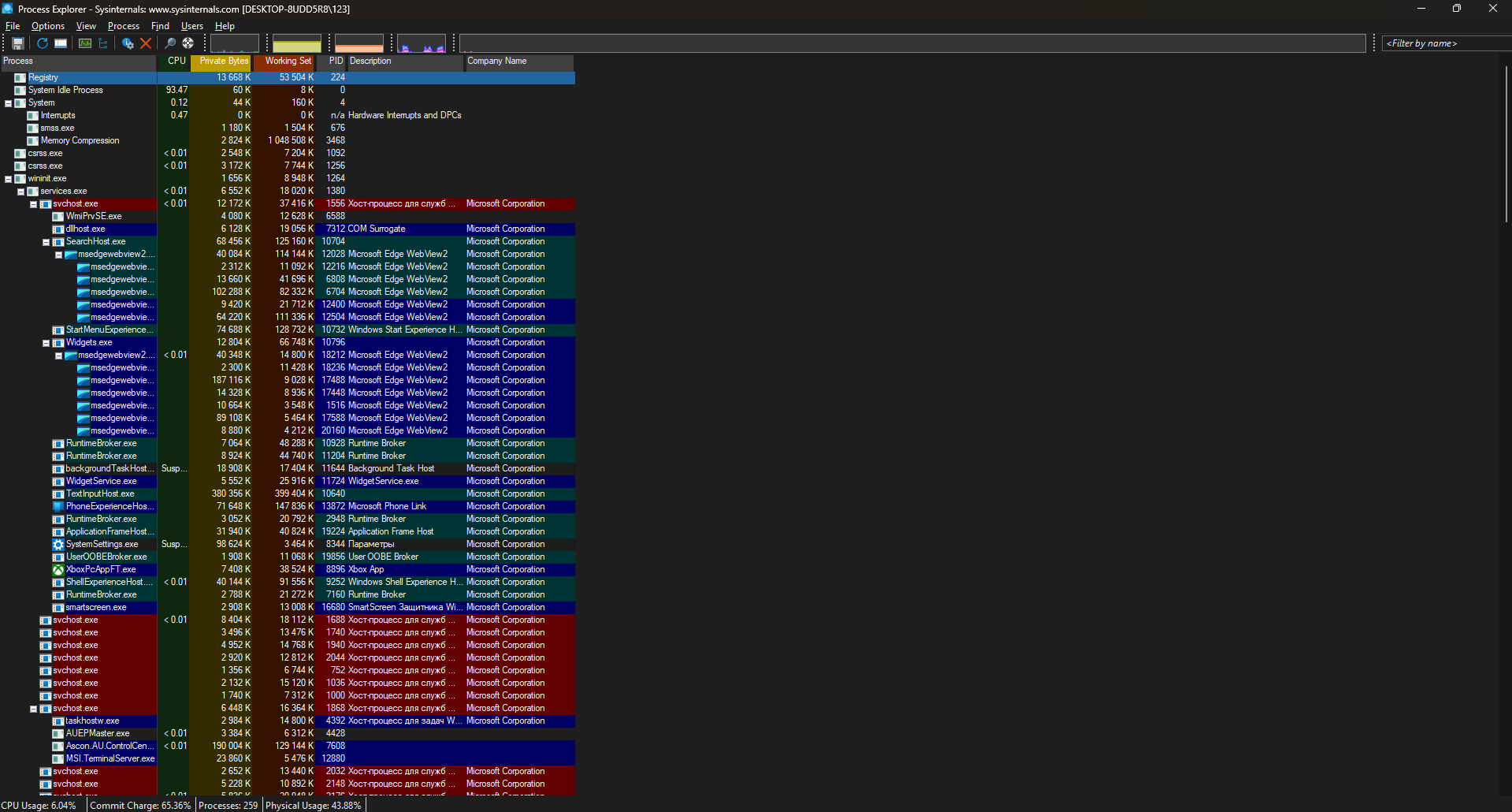Select the XboxPcAppFT.exe process icon
Image resolution: width=1512 pixels, height=812 pixels.
(x=58, y=569)
